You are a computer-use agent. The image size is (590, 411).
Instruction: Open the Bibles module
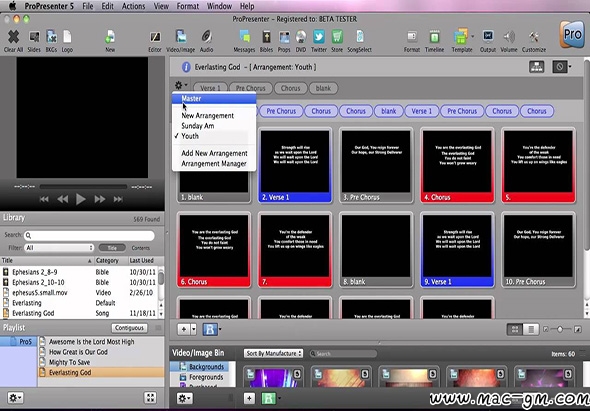tap(266, 41)
